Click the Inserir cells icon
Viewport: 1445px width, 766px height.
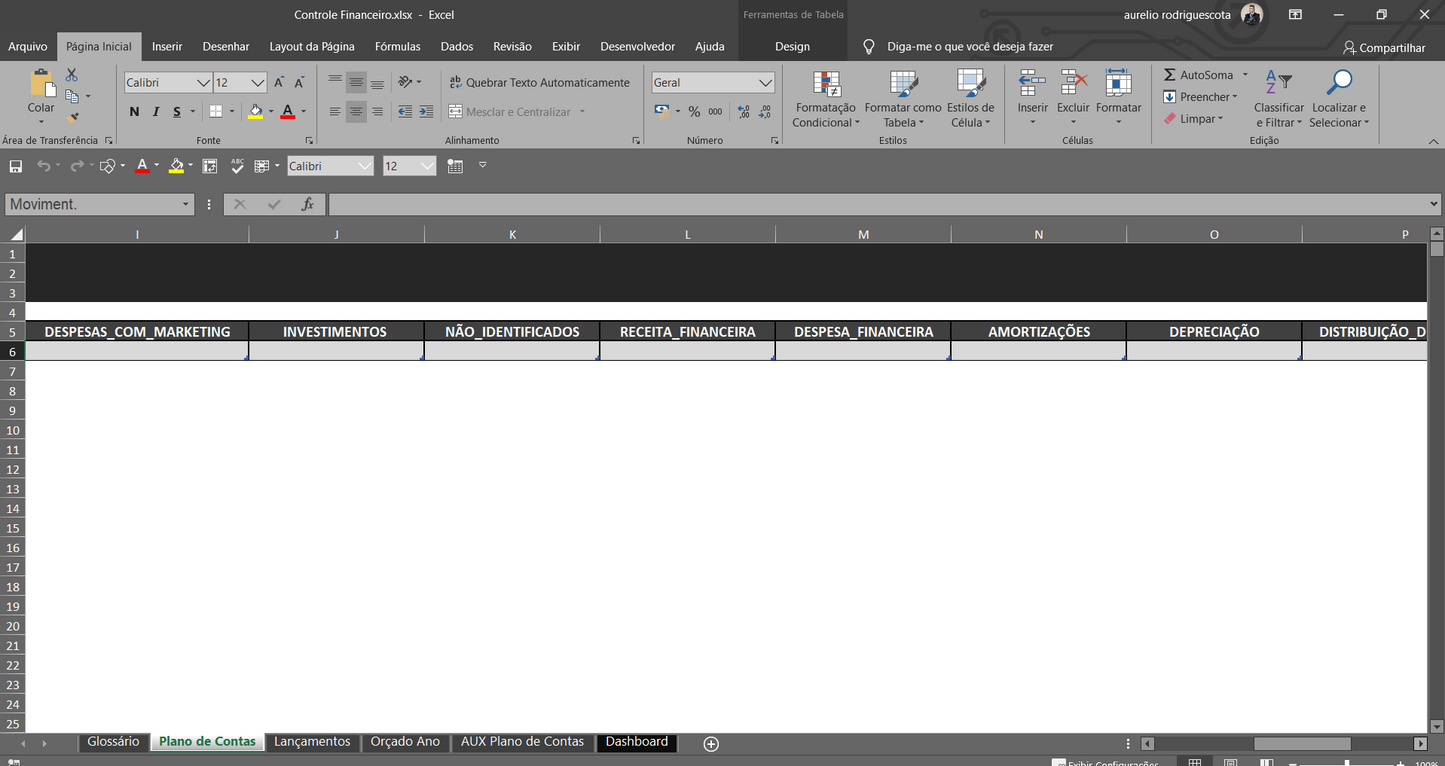(x=1031, y=97)
